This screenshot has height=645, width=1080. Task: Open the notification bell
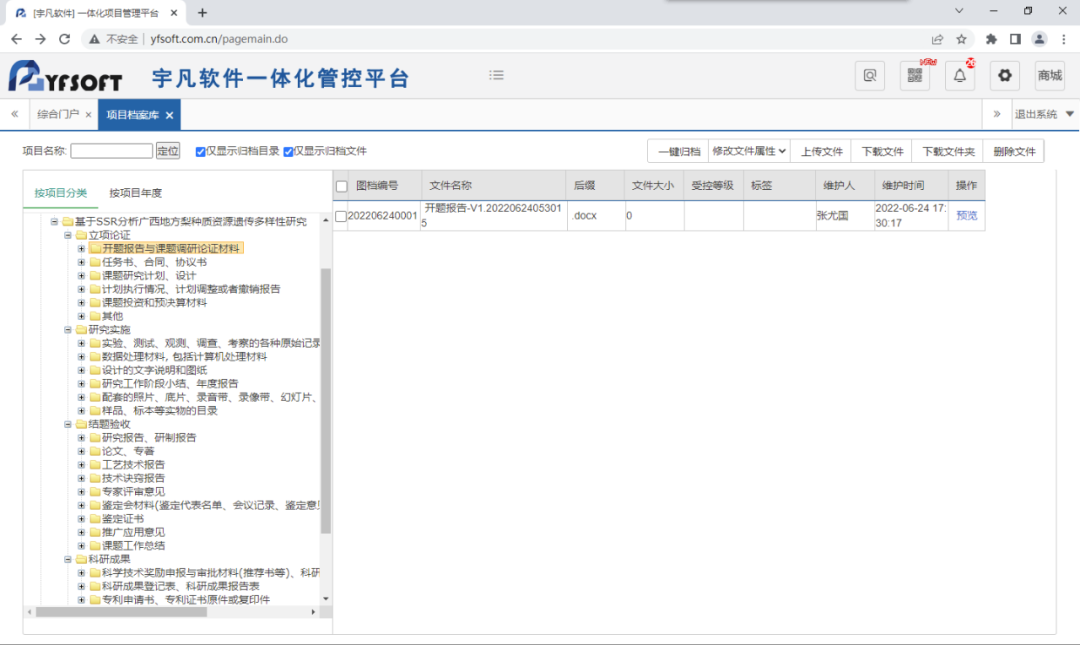[x=959, y=76]
